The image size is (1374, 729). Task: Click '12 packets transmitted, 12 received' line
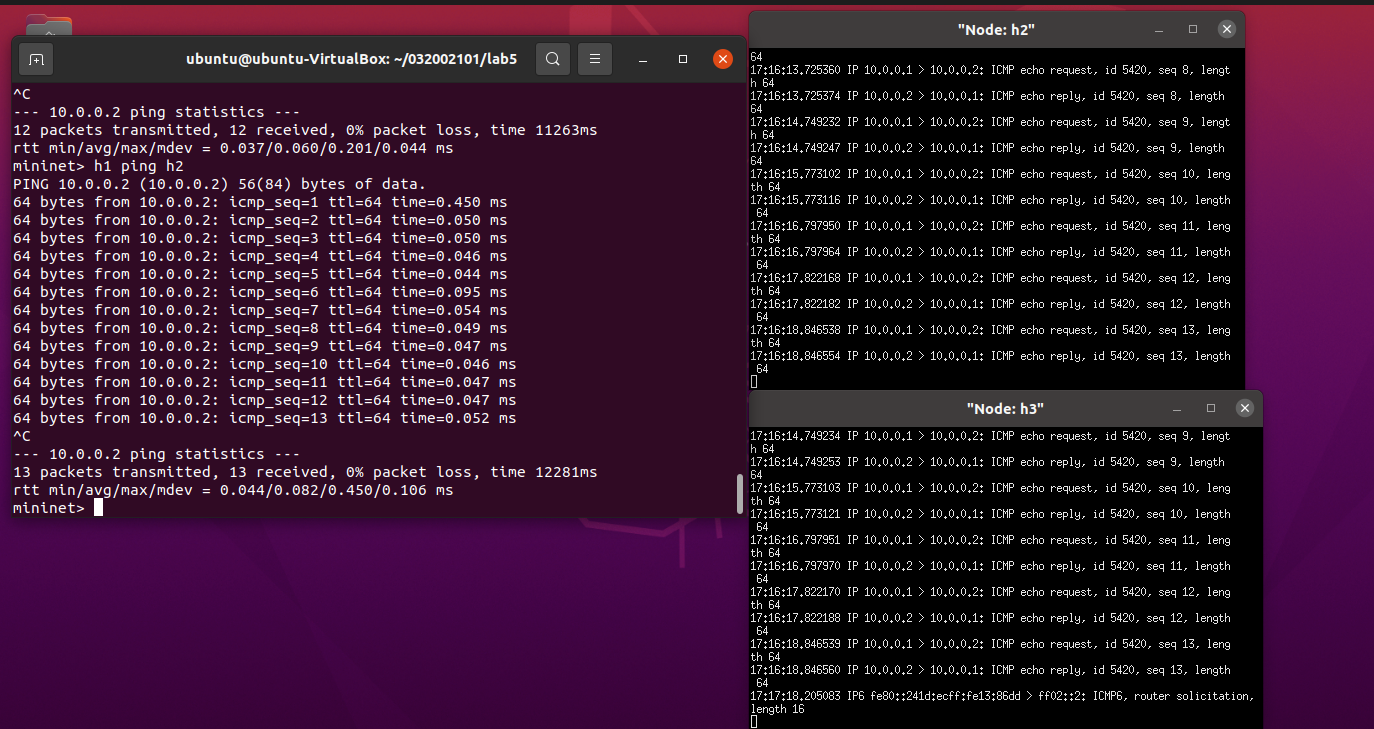[x=305, y=130]
